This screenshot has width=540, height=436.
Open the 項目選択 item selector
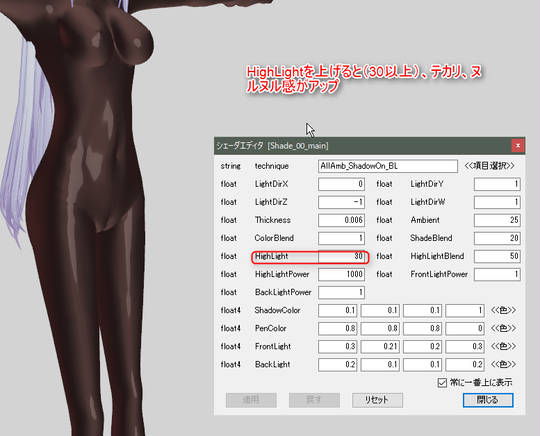pos(489,166)
